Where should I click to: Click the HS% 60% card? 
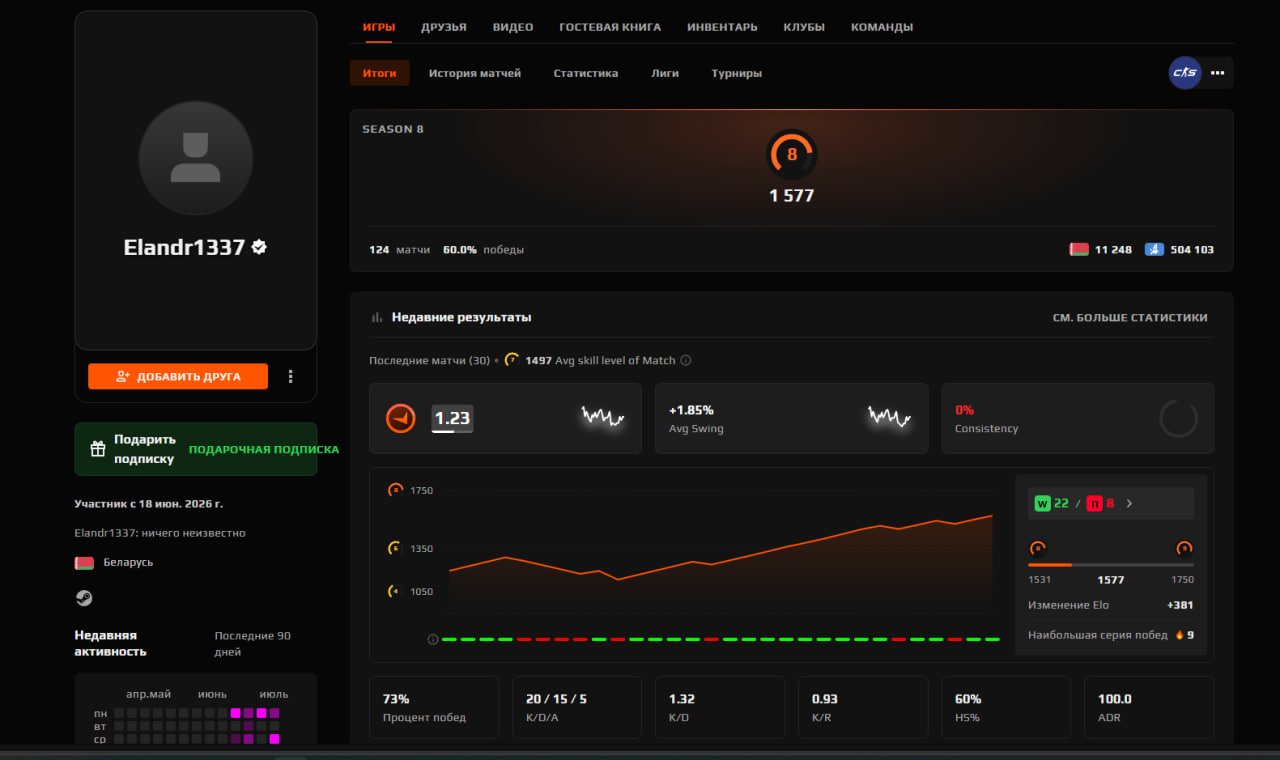(x=1006, y=707)
